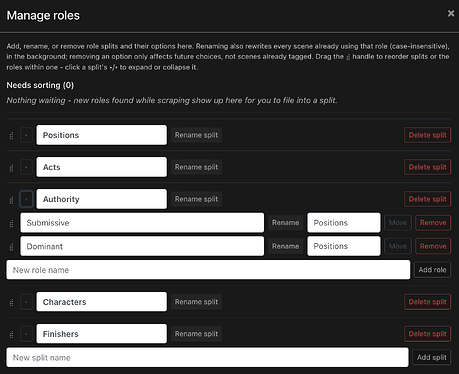Click Rename split for Positions
The width and height of the screenshot is (459, 374).
tap(196, 135)
